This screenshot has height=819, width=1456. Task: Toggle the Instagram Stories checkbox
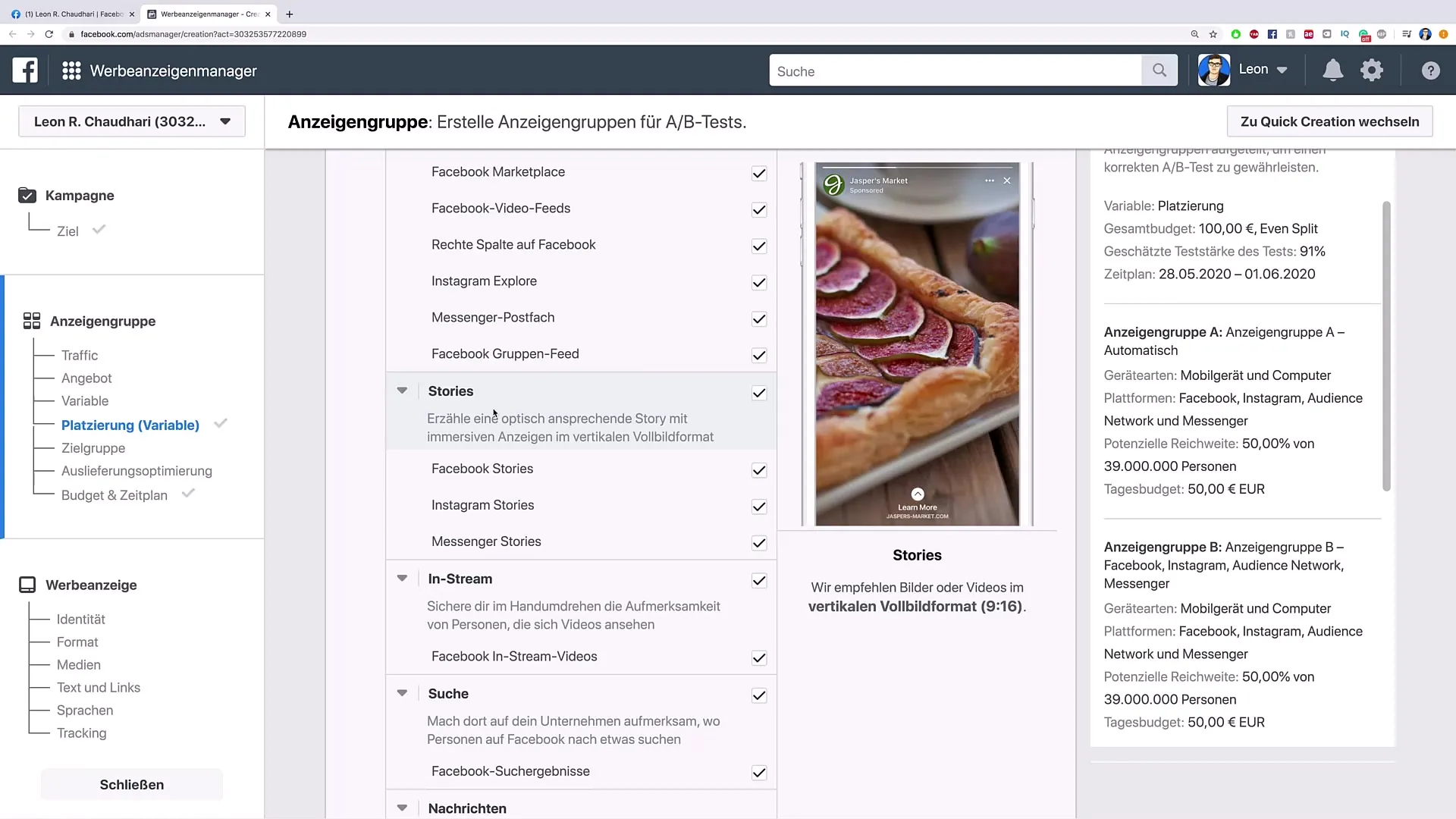point(759,506)
